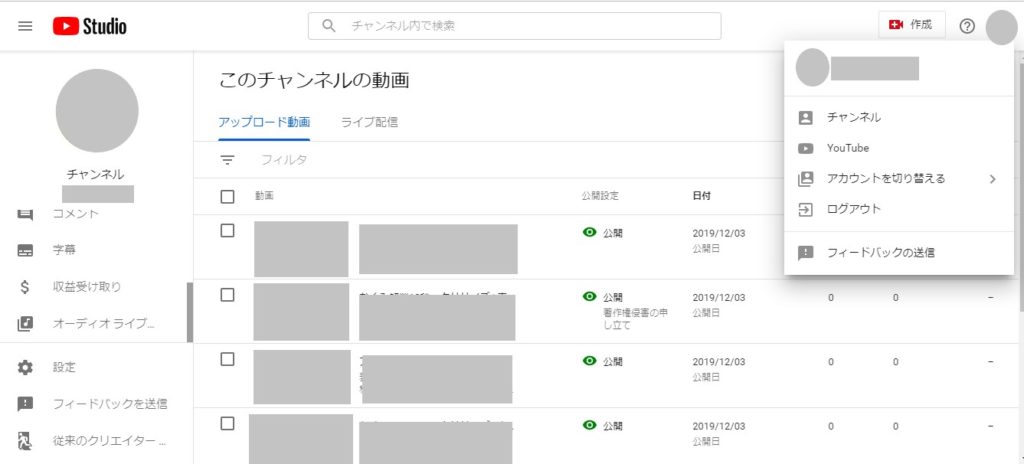Check the third video row checkbox

pos(227,359)
